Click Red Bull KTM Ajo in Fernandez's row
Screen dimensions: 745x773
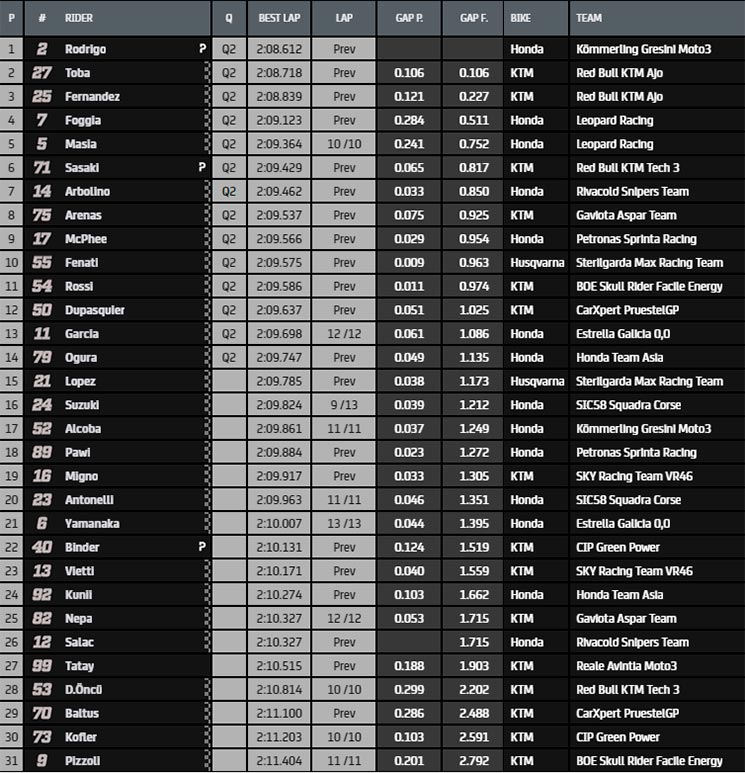619,97
